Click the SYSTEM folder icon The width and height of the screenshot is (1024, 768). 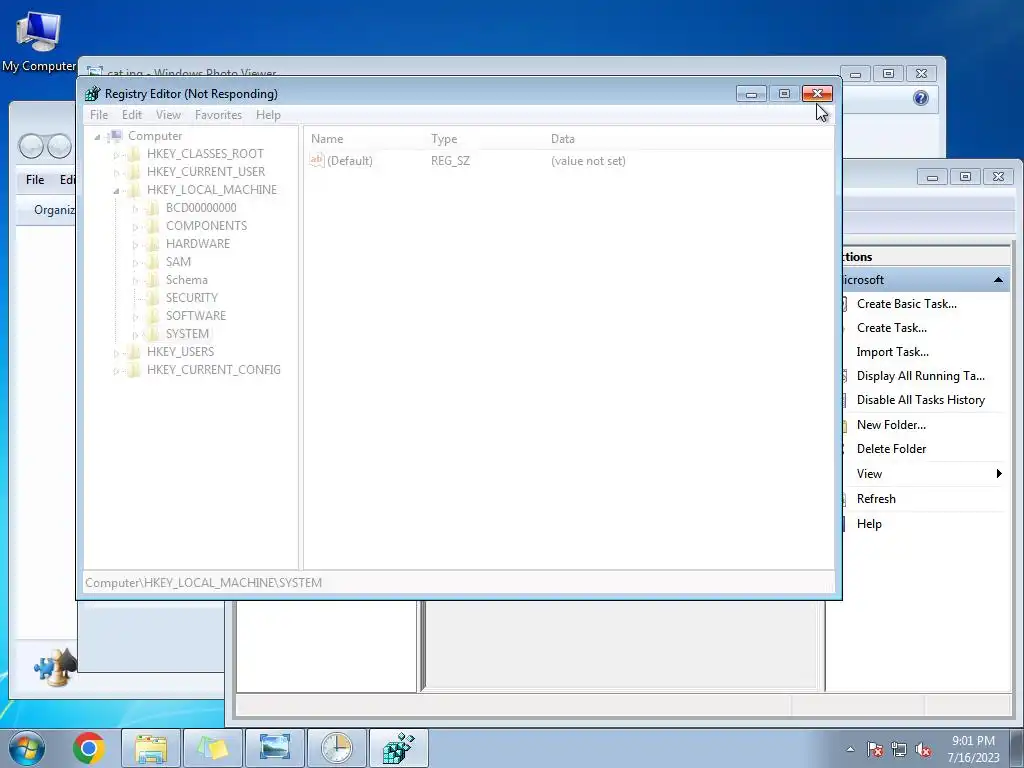coord(153,334)
